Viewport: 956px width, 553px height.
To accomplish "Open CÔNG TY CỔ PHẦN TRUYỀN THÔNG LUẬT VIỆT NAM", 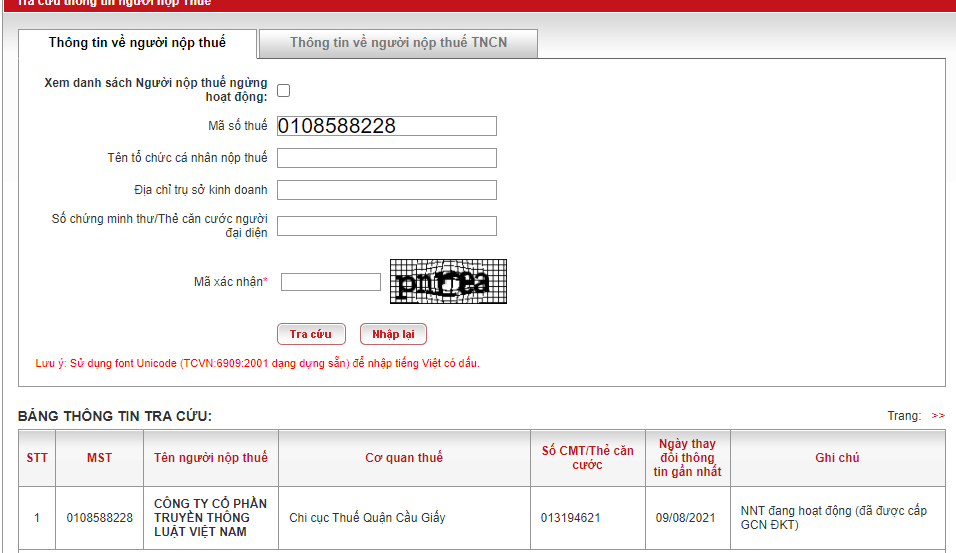I will coord(211,518).
